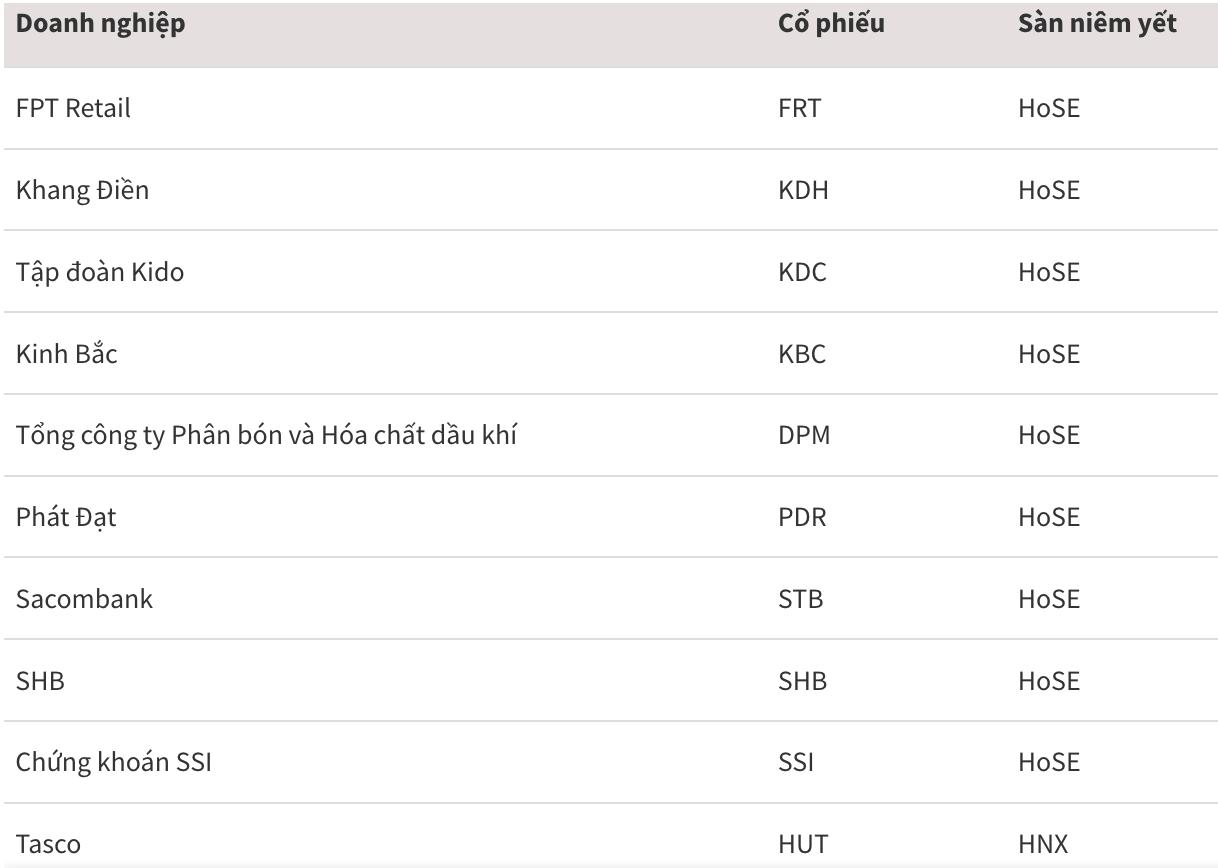1218x868 pixels.
Task: Select the Khang Điền company name
Action: click(82, 190)
